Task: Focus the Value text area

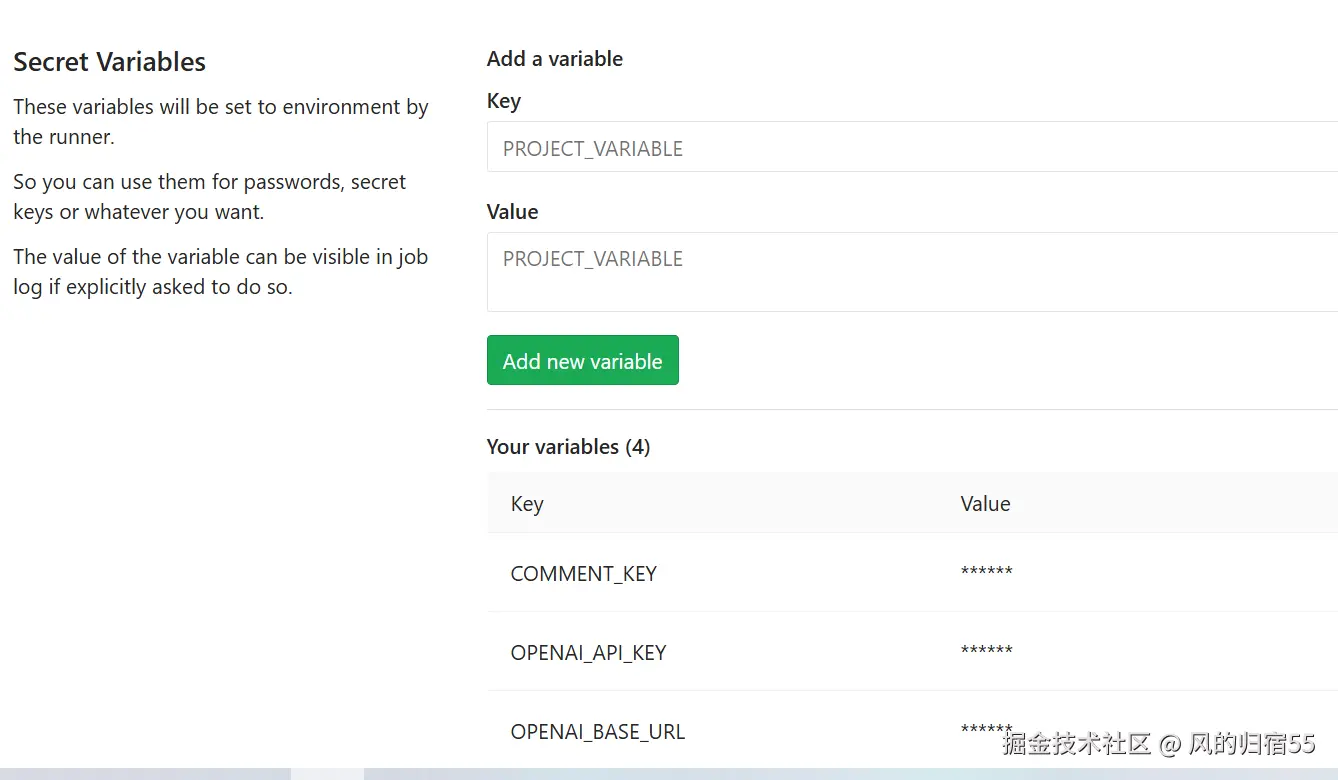Action: [x=910, y=272]
